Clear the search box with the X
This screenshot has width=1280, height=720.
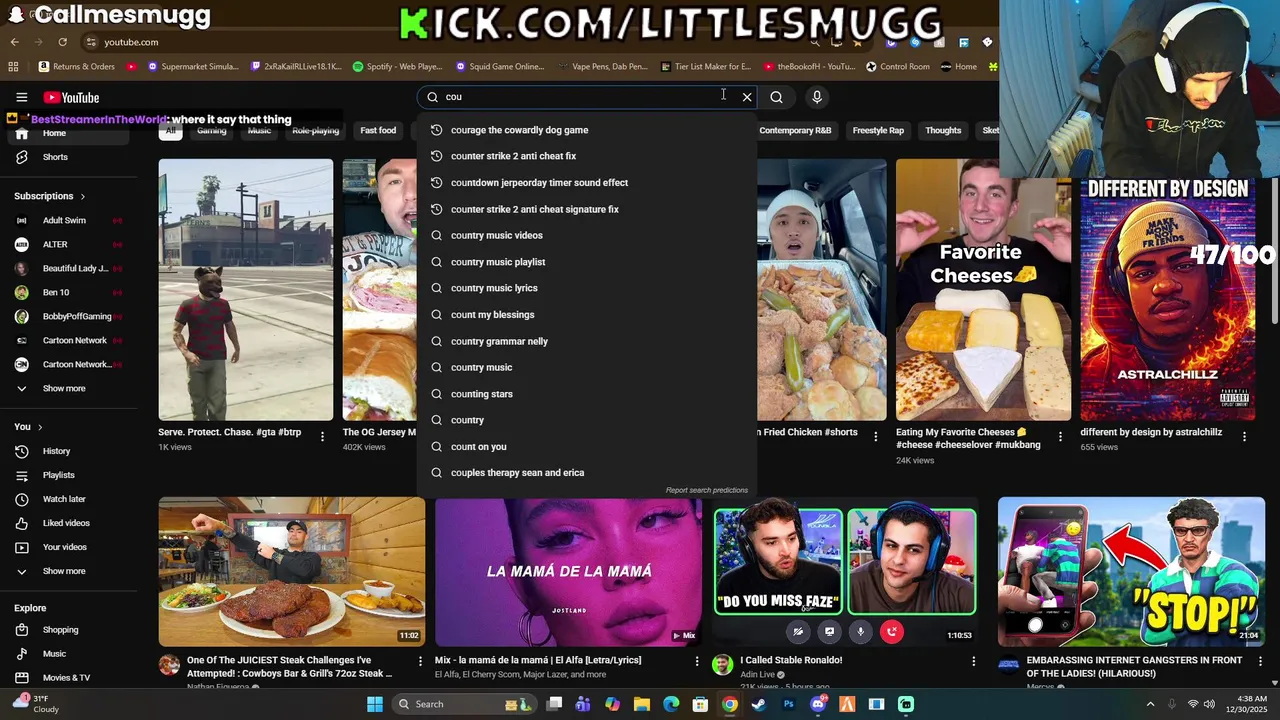(747, 97)
